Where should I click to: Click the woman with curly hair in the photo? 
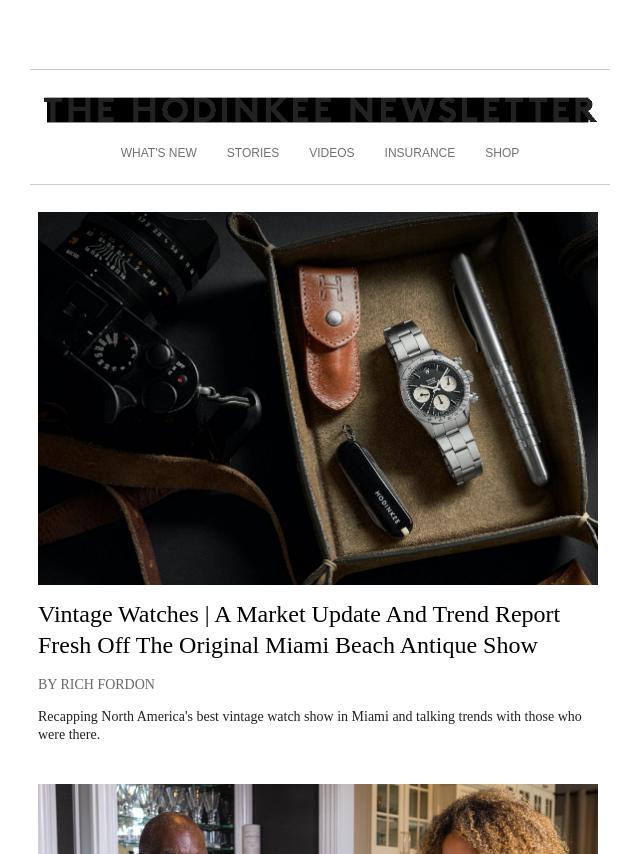pyautogui.click(x=493, y=822)
